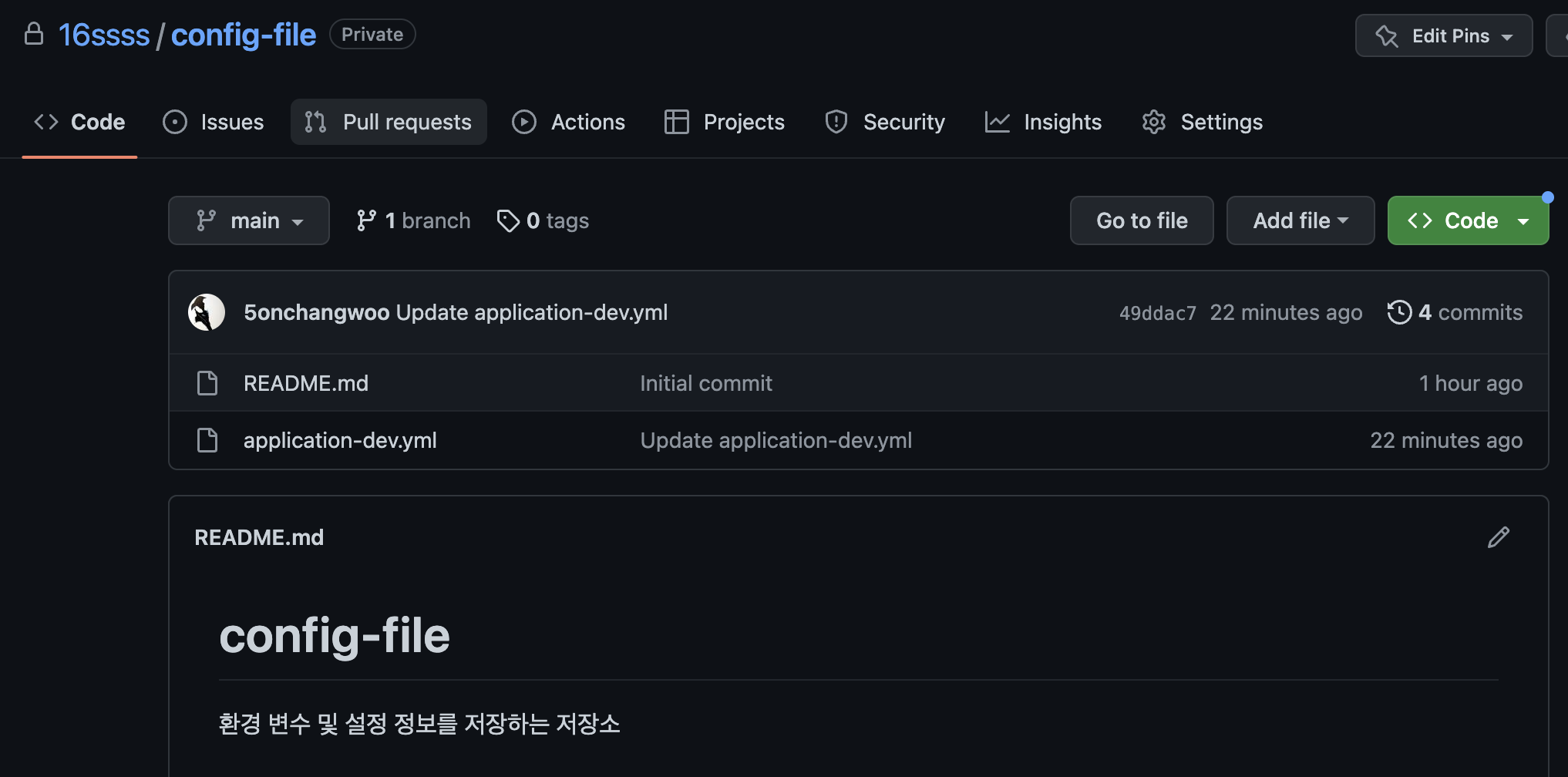
Task: Click the README.md panel header title
Action: (259, 537)
